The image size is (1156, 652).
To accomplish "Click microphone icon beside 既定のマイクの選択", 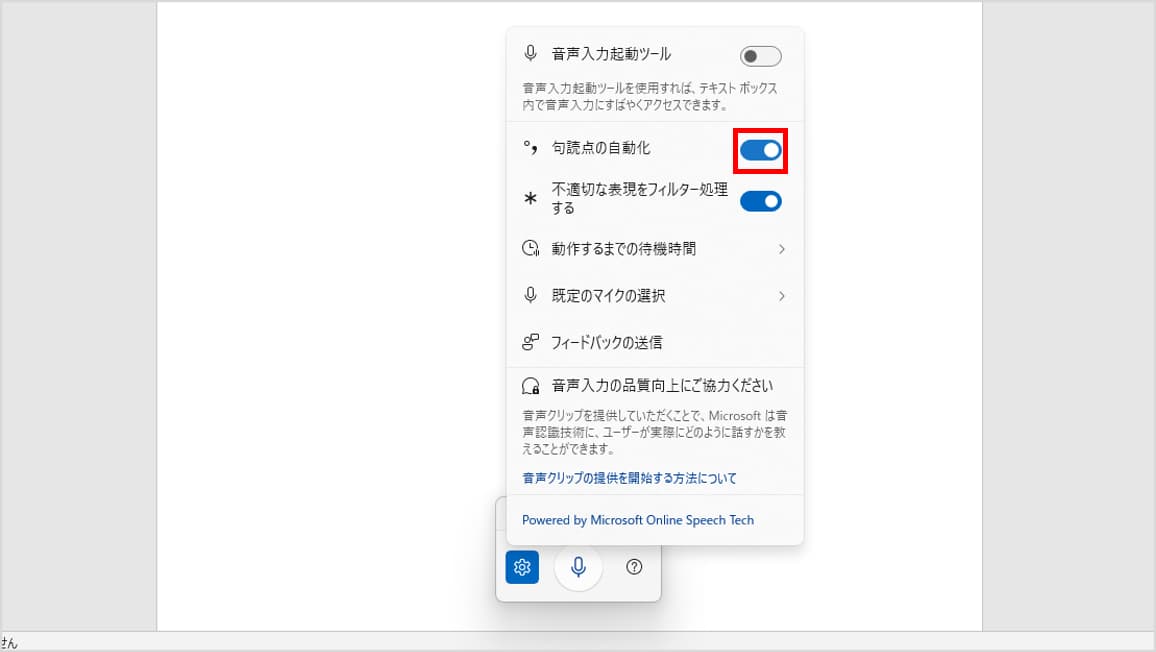I will (x=530, y=296).
